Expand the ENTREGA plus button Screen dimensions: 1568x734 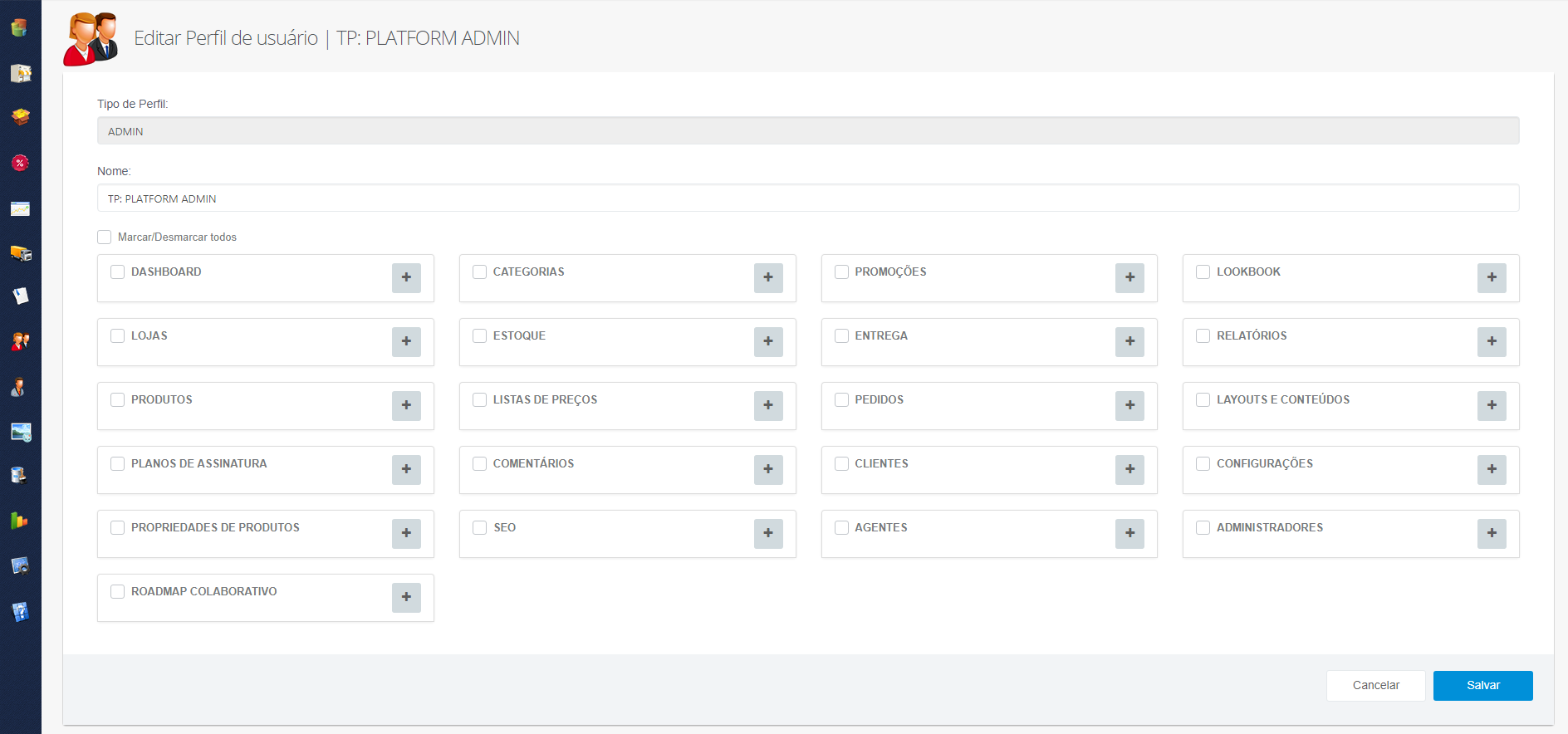tap(1129, 342)
